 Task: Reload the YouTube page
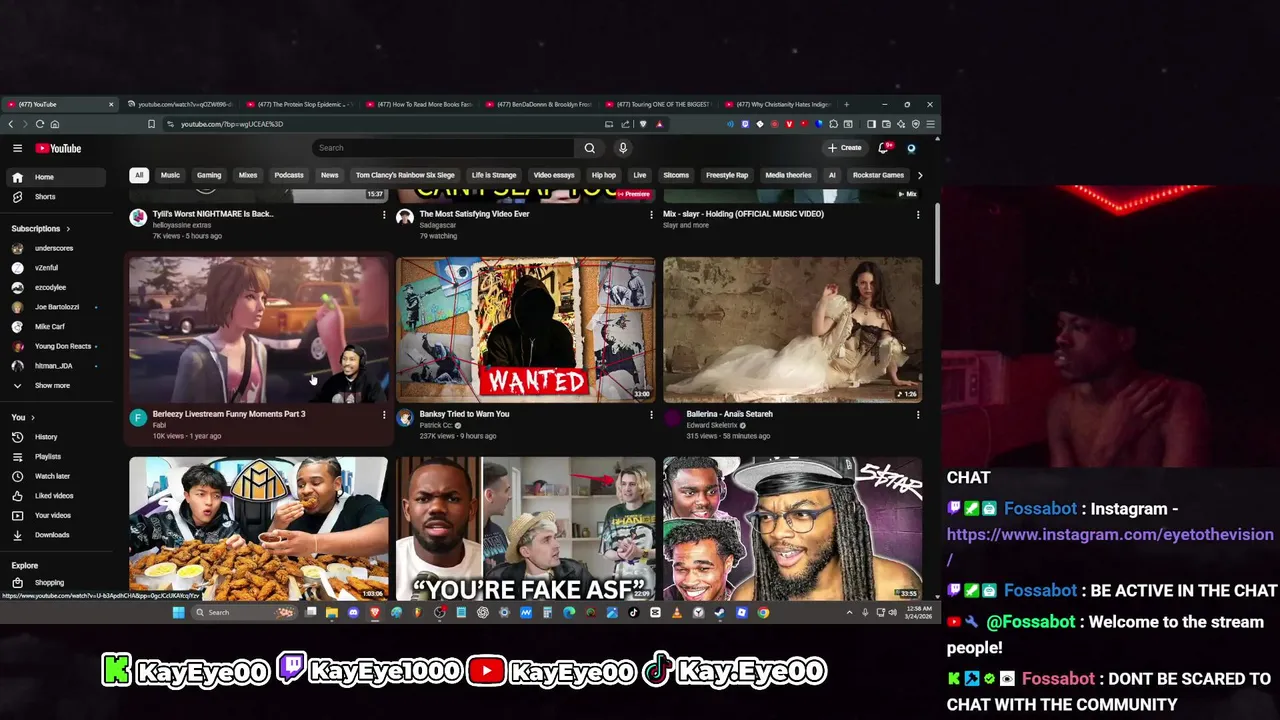coord(40,124)
